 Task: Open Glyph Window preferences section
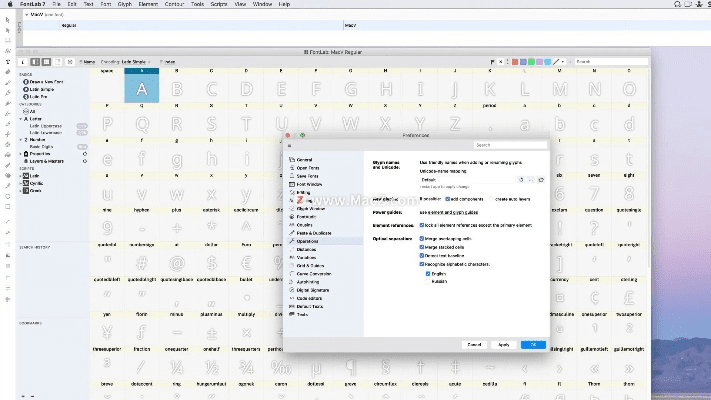pyautogui.click(x=306, y=208)
